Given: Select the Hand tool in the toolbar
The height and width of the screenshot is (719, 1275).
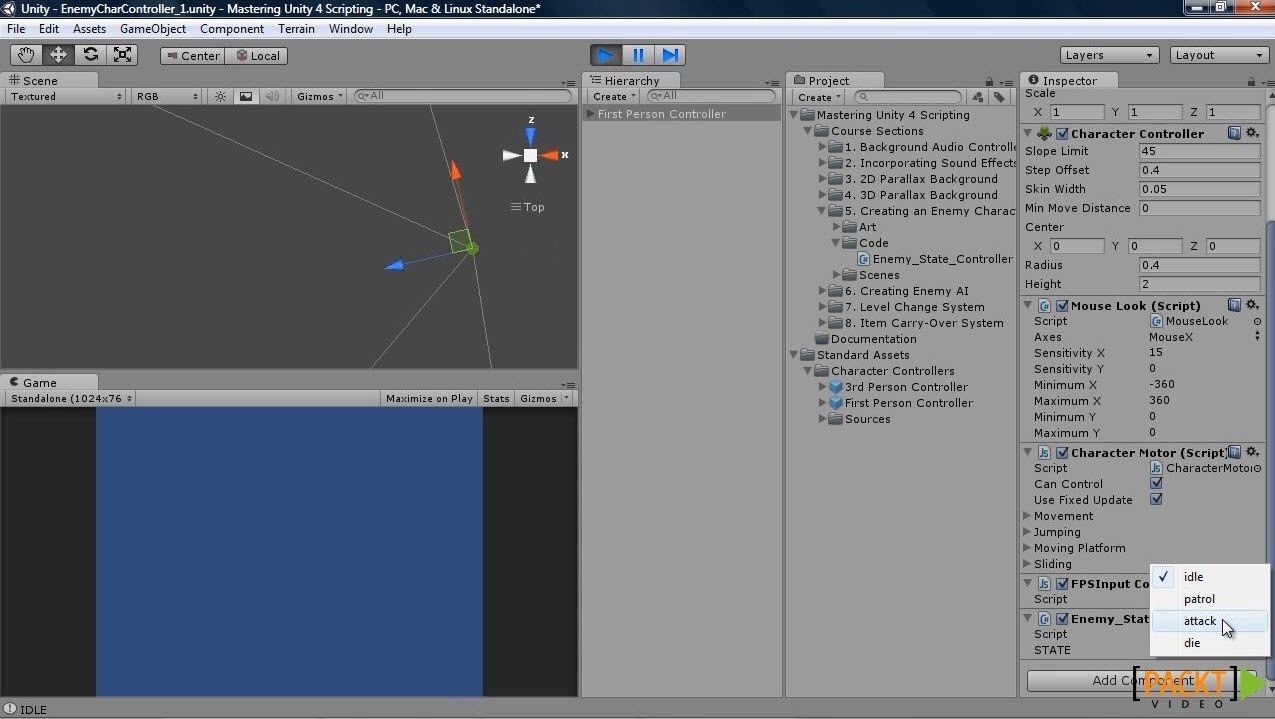Looking at the screenshot, I should pyautogui.click(x=26, y=55).
